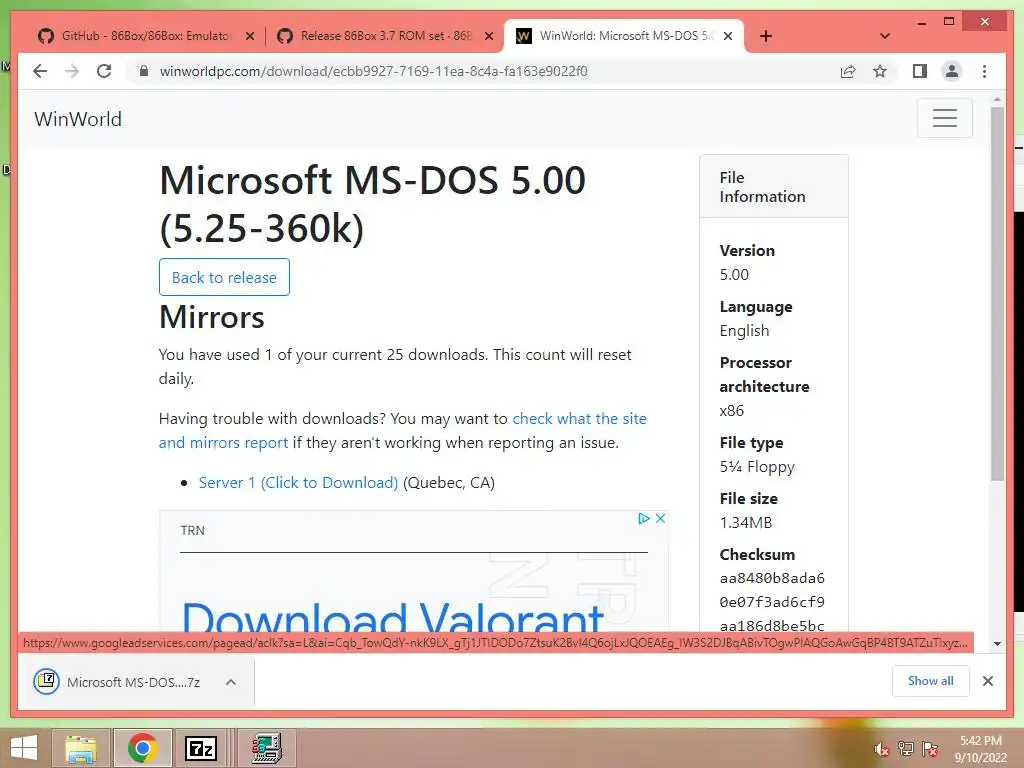Click the AdChoices triangle icon on ad
The height and width of the screenshot is (768, 1024).
pos(644,519)
